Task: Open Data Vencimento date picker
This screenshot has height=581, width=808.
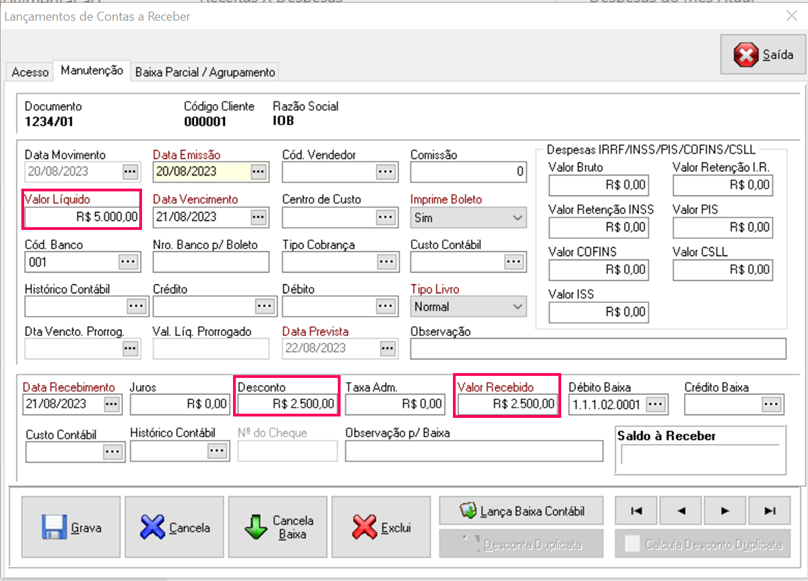Action: point(258,217)
